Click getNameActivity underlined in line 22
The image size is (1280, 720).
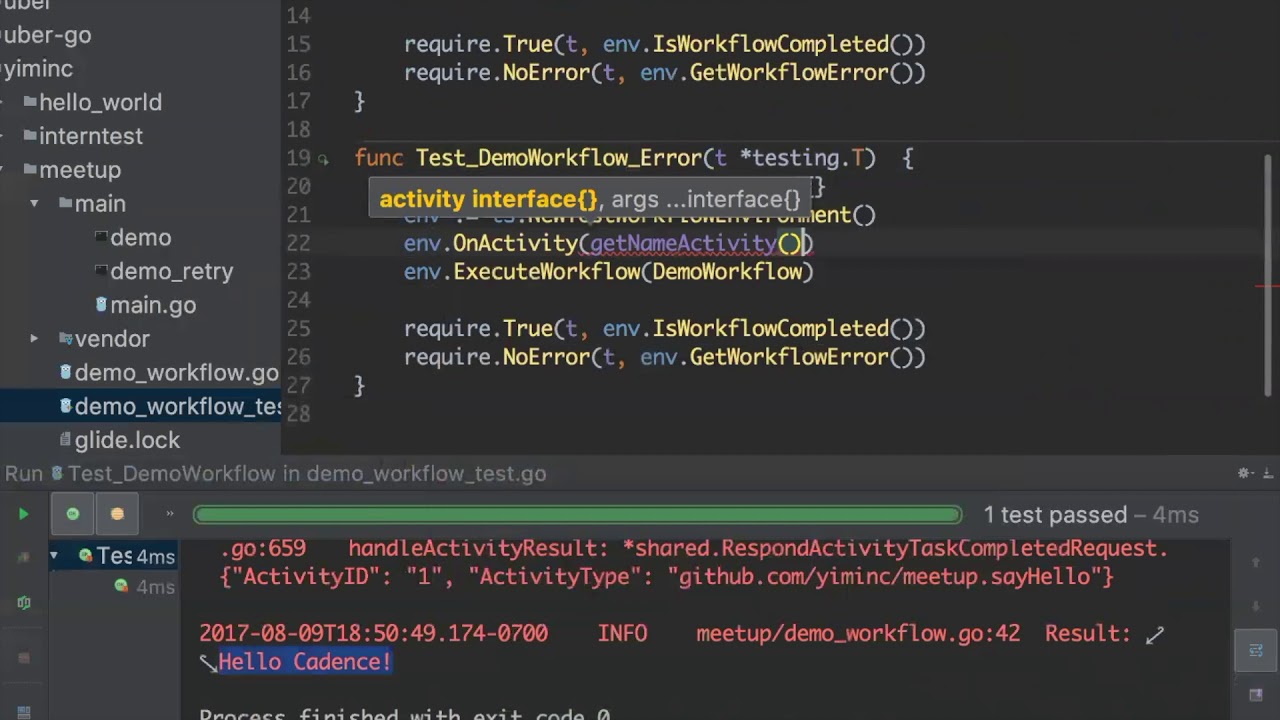[x=683, y=243]
